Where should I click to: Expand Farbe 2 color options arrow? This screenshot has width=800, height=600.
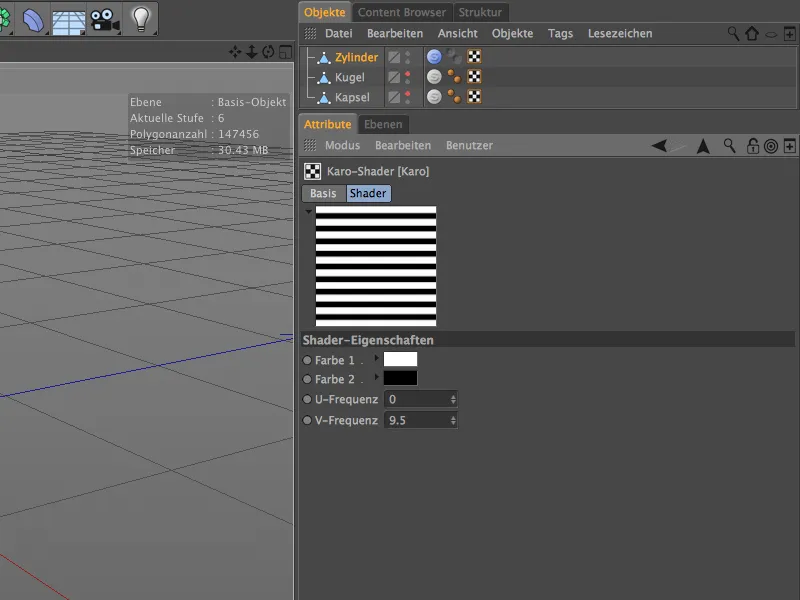coord(377,377)
